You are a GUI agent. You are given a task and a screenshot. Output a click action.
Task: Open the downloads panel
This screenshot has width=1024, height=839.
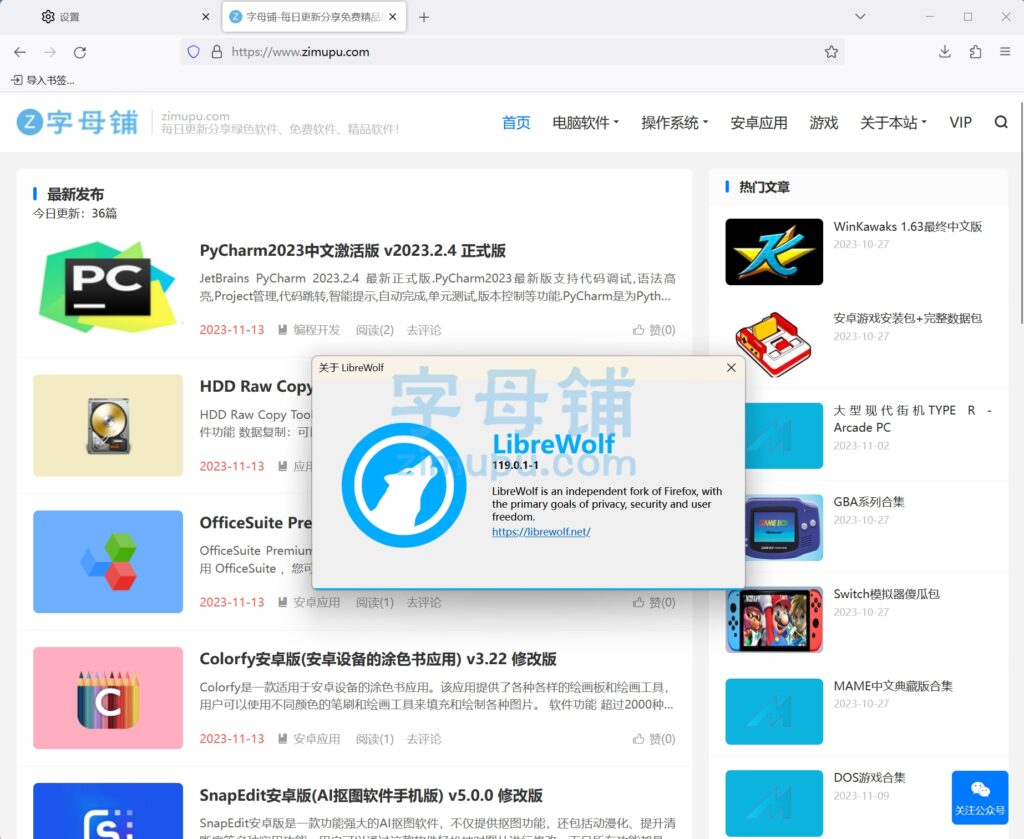(944, 52)
